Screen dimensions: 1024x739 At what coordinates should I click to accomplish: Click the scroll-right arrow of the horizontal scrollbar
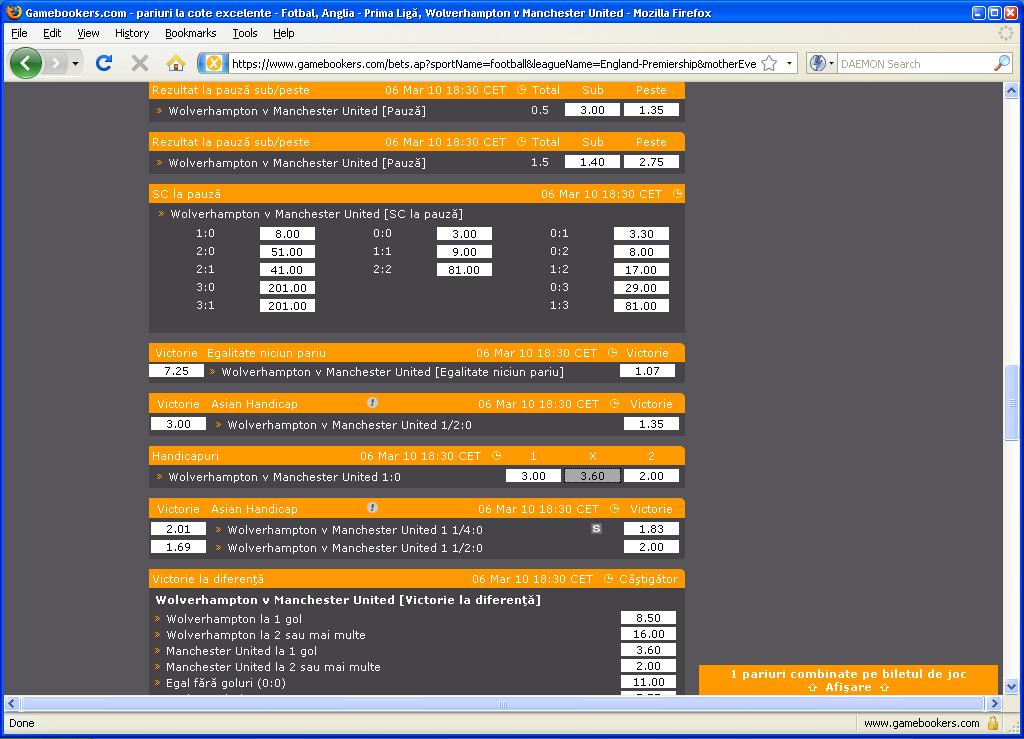click(994, 704)
